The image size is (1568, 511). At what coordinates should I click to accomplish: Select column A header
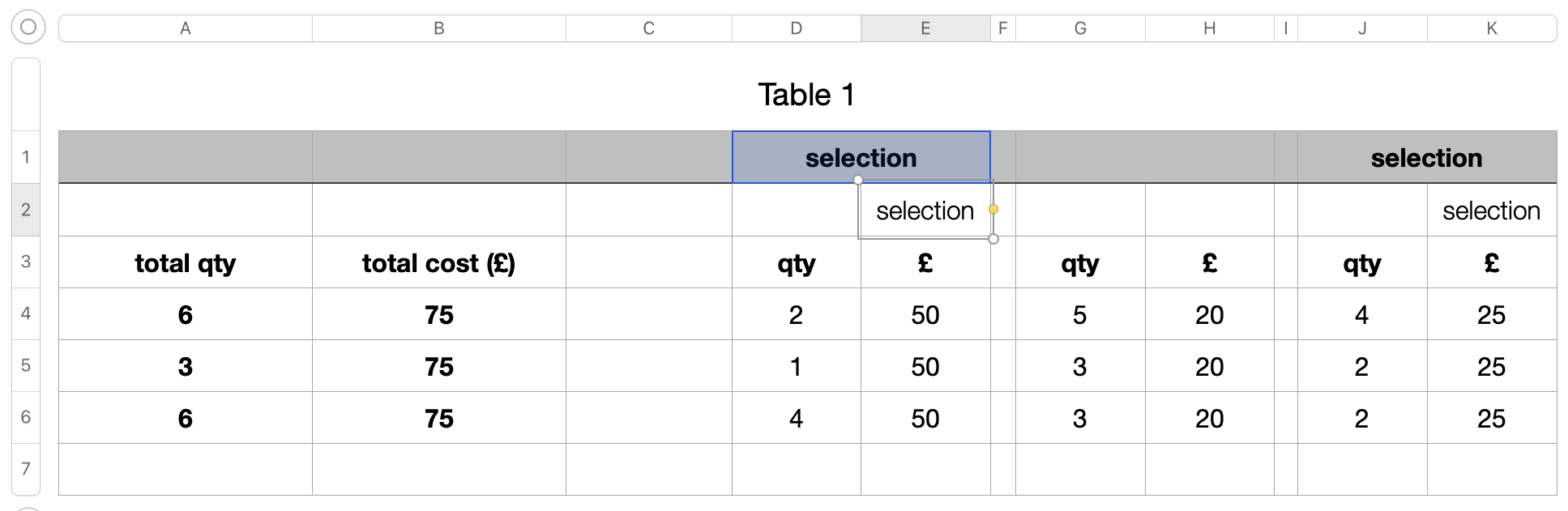pyautogui.click(x=186, y=28)
